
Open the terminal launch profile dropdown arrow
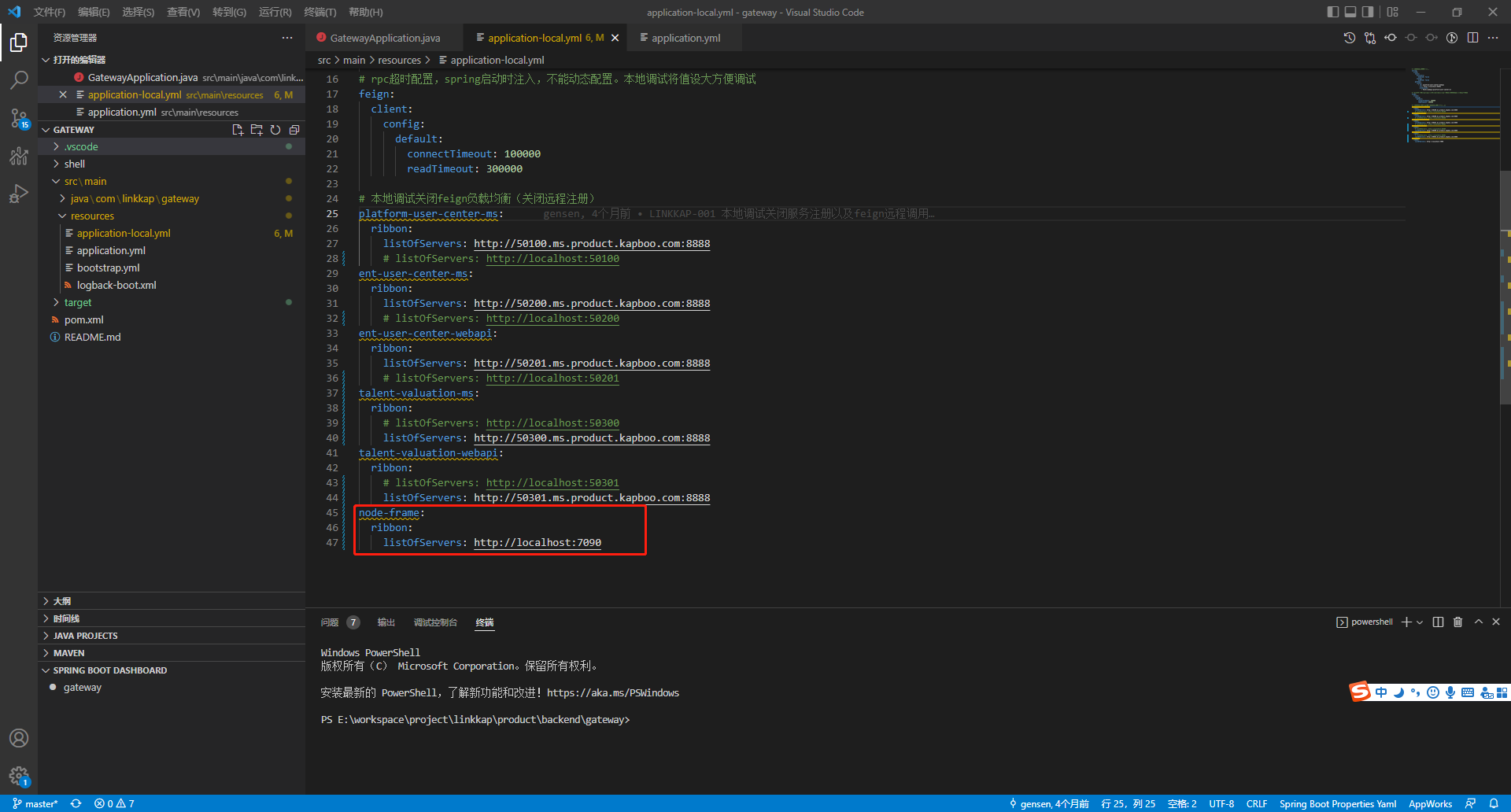1420,622
